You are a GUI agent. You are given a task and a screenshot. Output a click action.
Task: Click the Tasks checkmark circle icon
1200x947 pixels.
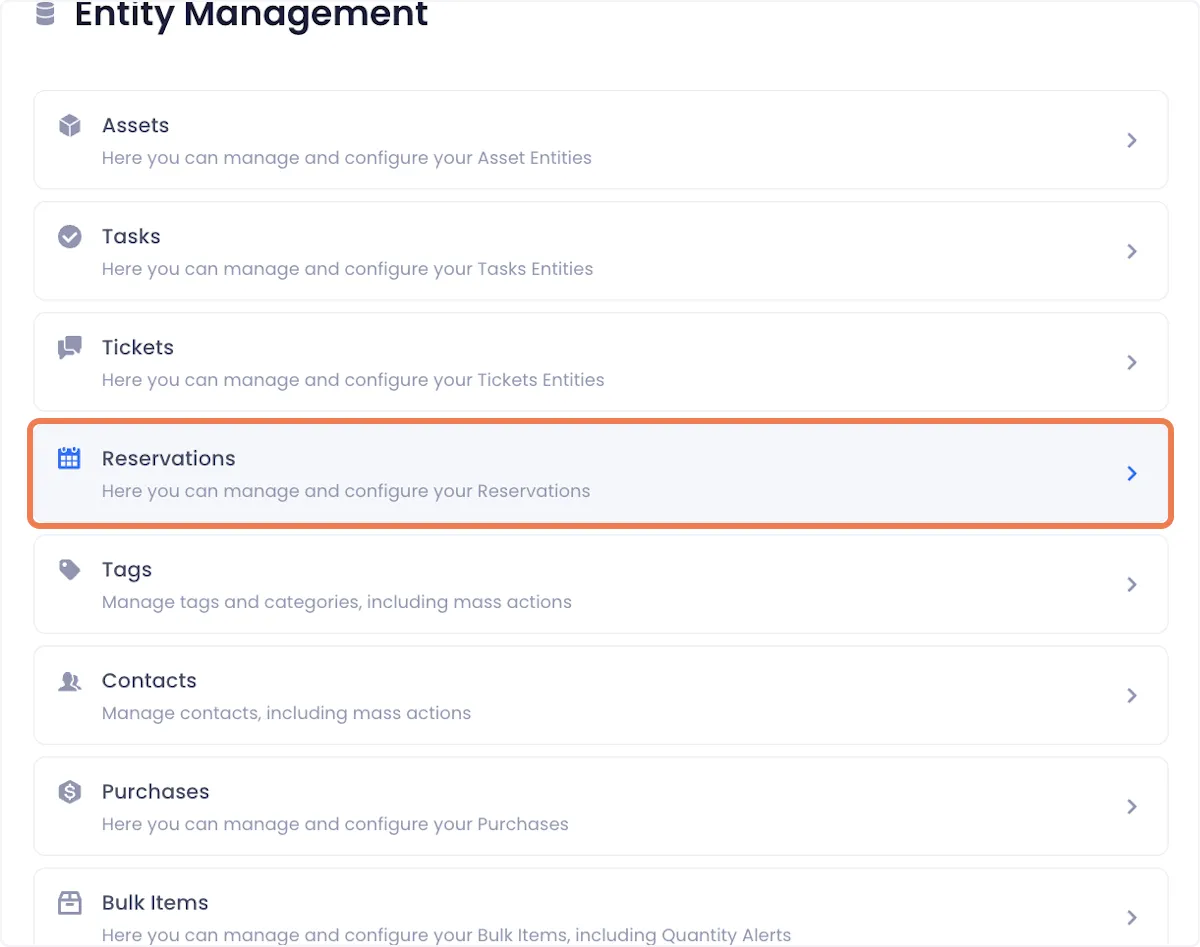[69, 237]
